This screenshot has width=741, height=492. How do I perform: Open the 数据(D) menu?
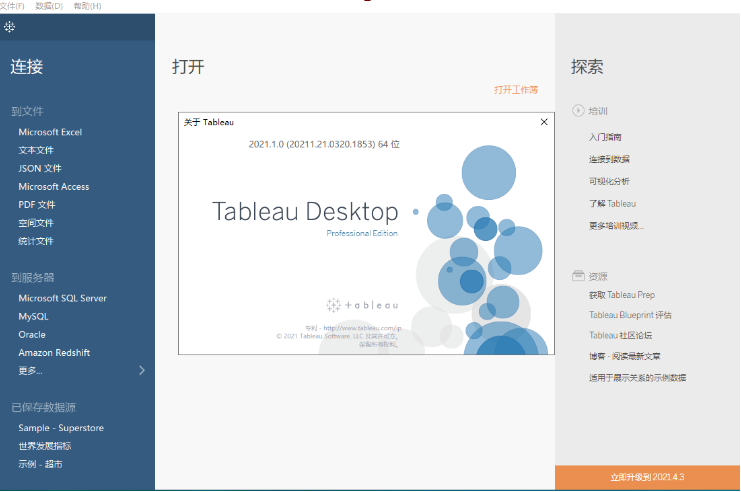49,6
